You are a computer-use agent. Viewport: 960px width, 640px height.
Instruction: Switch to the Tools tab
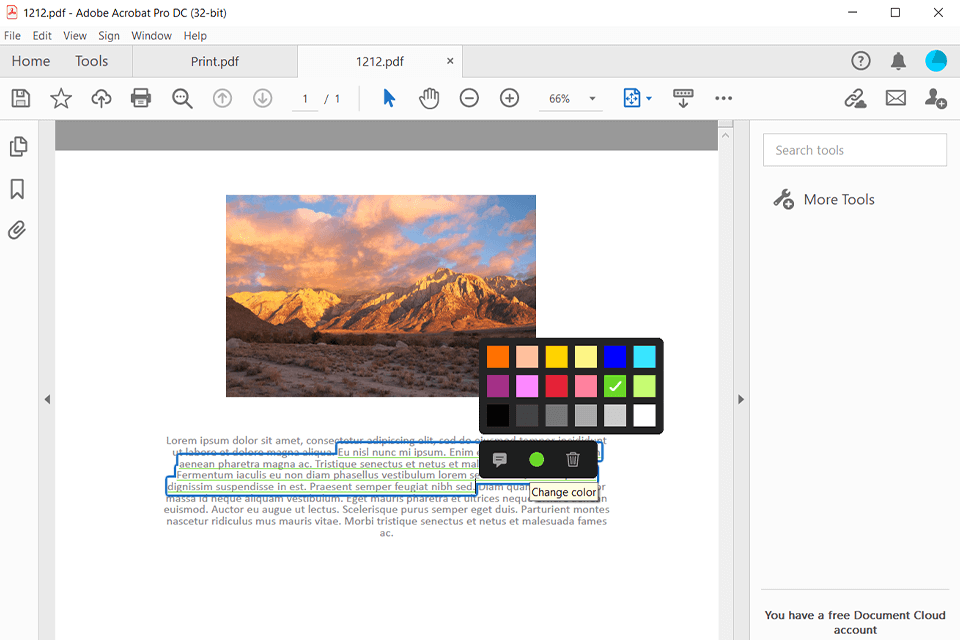[91, 61]
